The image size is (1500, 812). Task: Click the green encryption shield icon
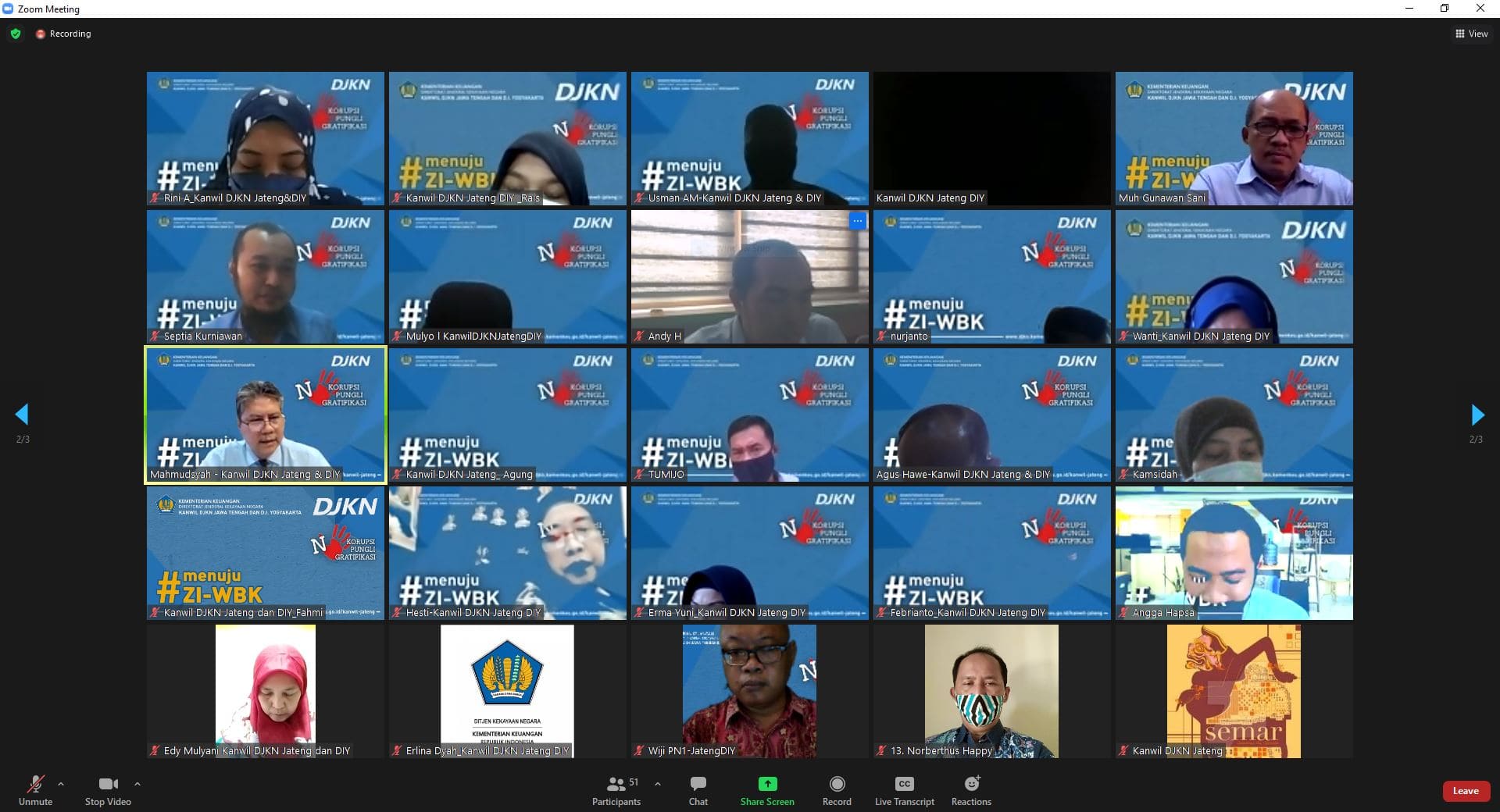tap(16, 34)
